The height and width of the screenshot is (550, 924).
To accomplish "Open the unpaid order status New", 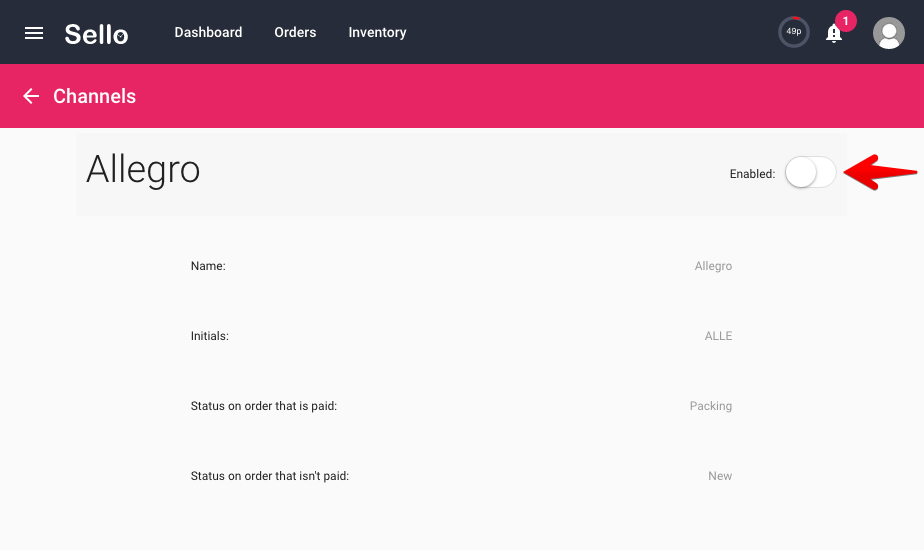I will coord(720,476).
